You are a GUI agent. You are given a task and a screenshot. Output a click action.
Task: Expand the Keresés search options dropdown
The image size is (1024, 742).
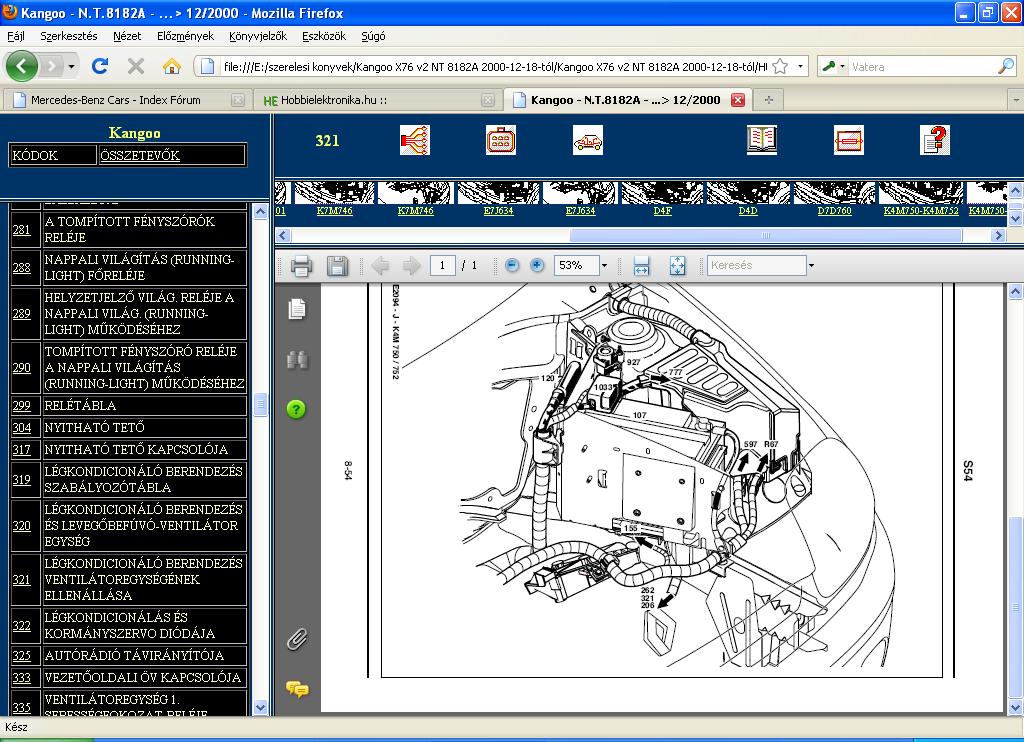tap(811, 266)
